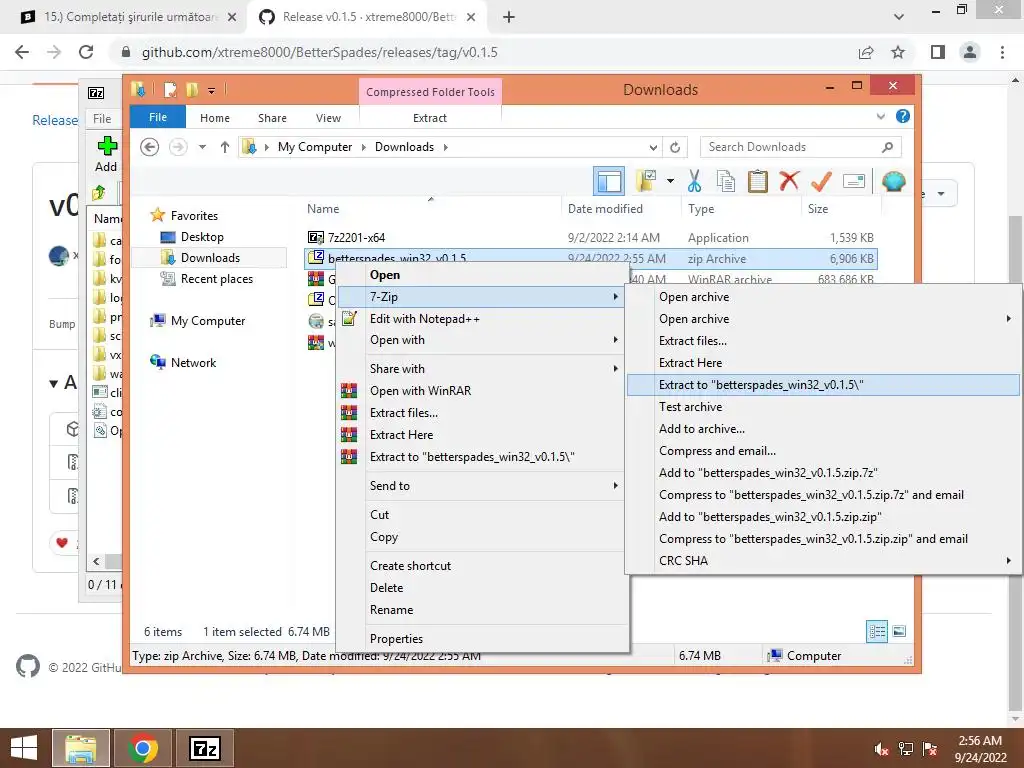The width and height of the screenshot is (1024, 768).
Task: Reload the Chrome page
Action: click(x=86, y=52)
